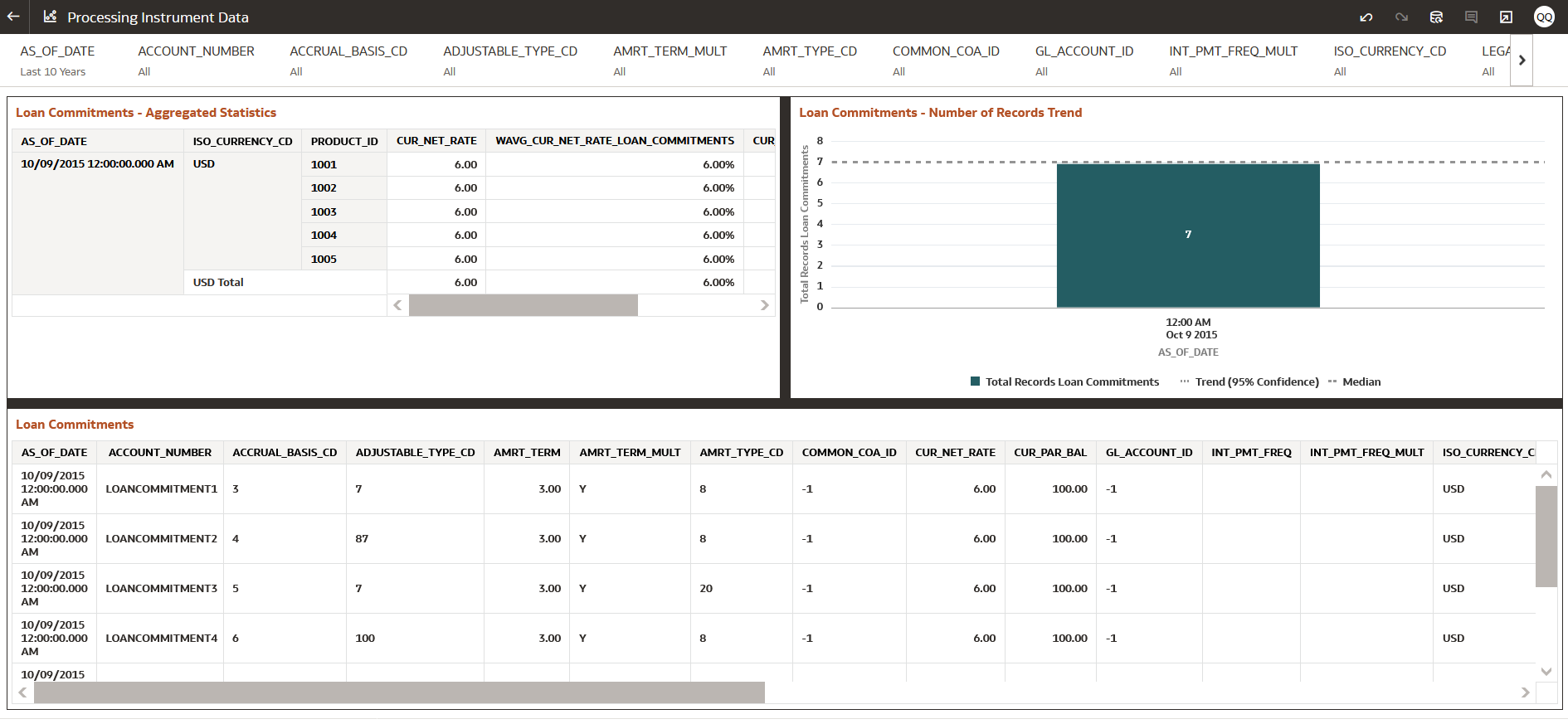Open the export icon in the header

point(1506,17)
